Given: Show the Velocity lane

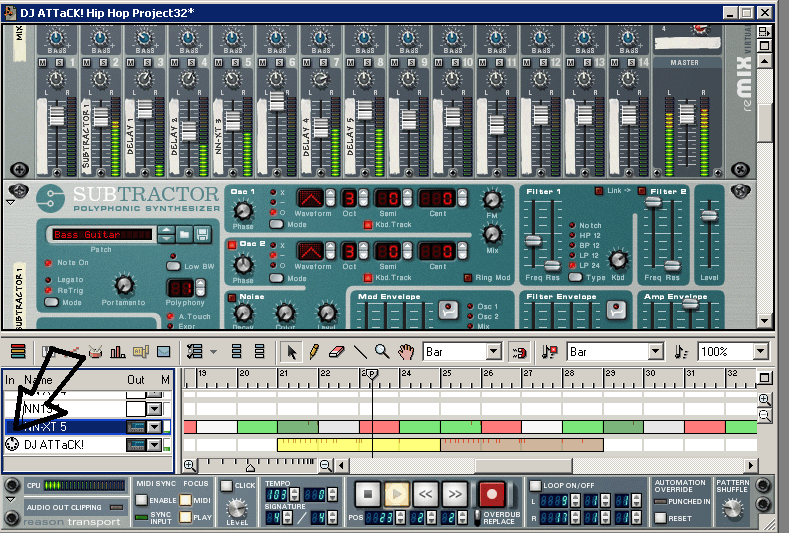Looking at the screenshot, I should [118, 351].
